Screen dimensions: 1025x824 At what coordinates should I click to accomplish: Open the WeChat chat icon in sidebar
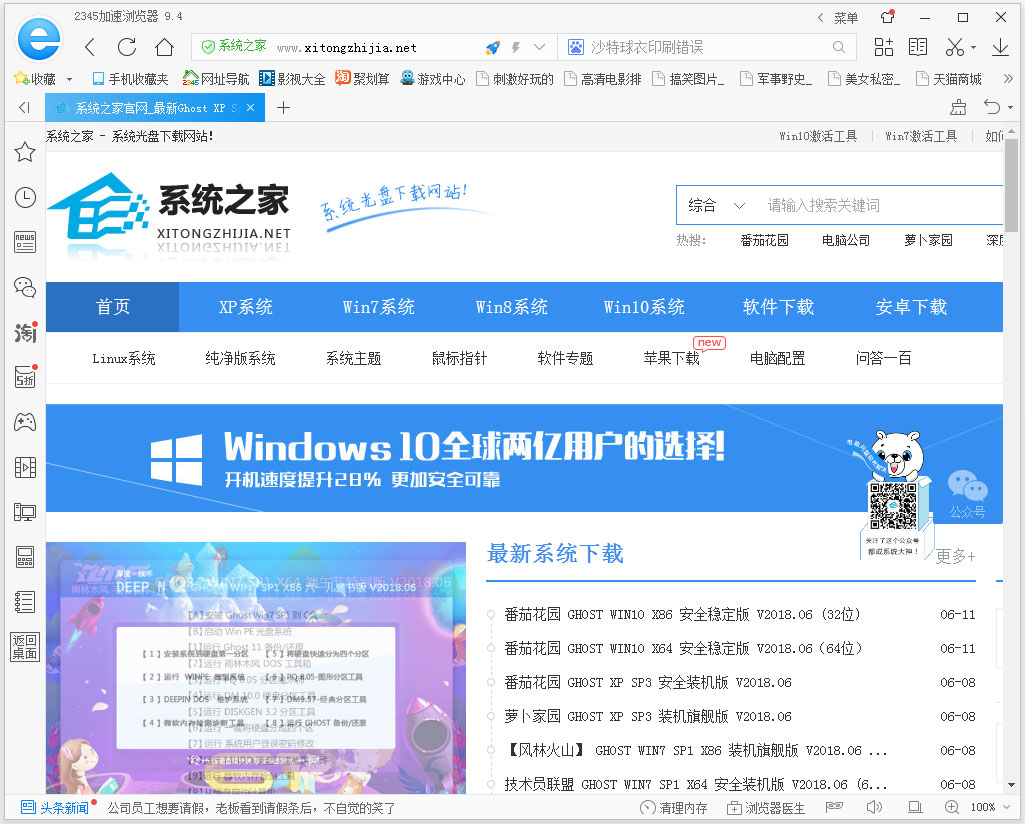[25, 287]
